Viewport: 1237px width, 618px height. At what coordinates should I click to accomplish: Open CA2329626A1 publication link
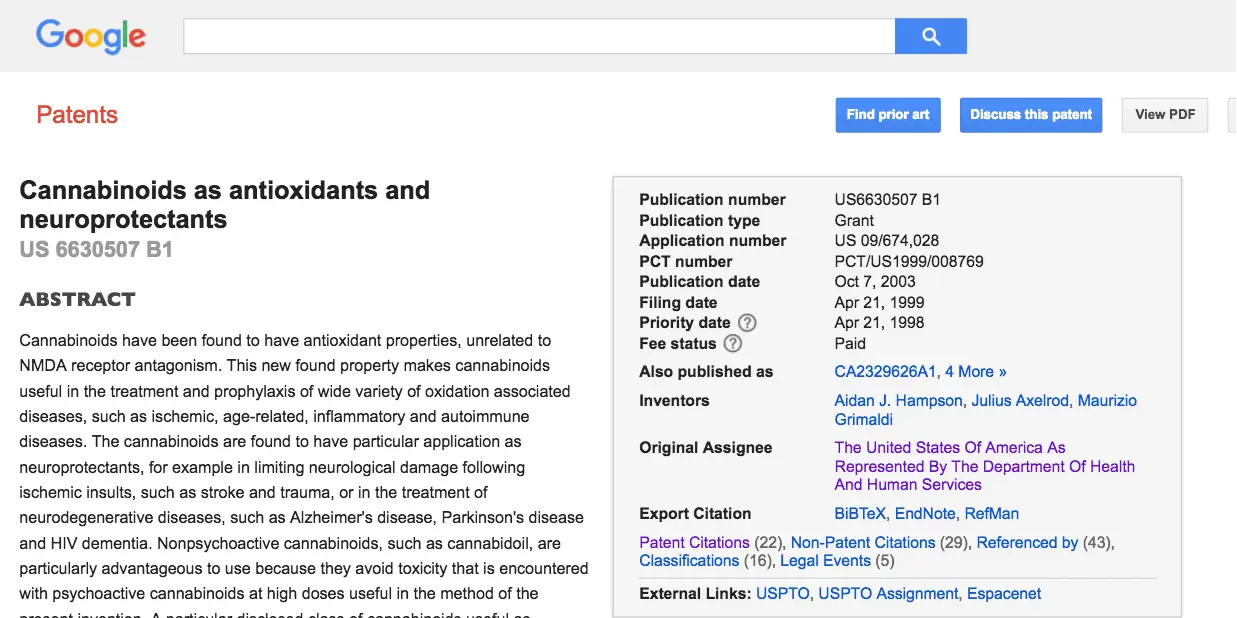885,372
